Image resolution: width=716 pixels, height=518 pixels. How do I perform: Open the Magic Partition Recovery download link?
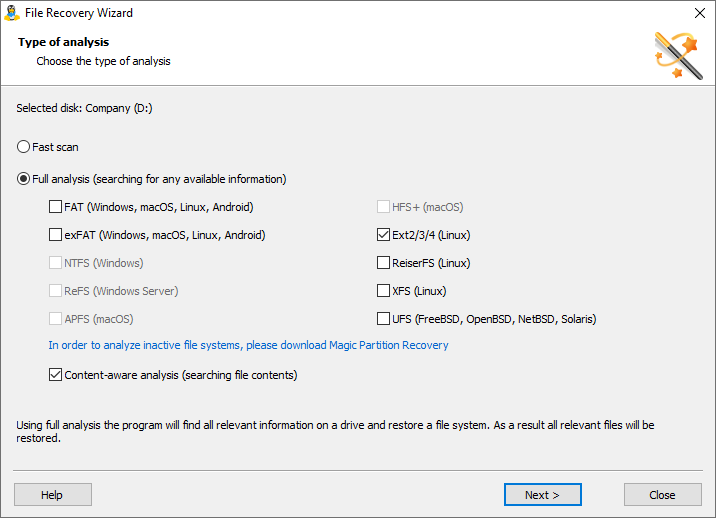248,345
